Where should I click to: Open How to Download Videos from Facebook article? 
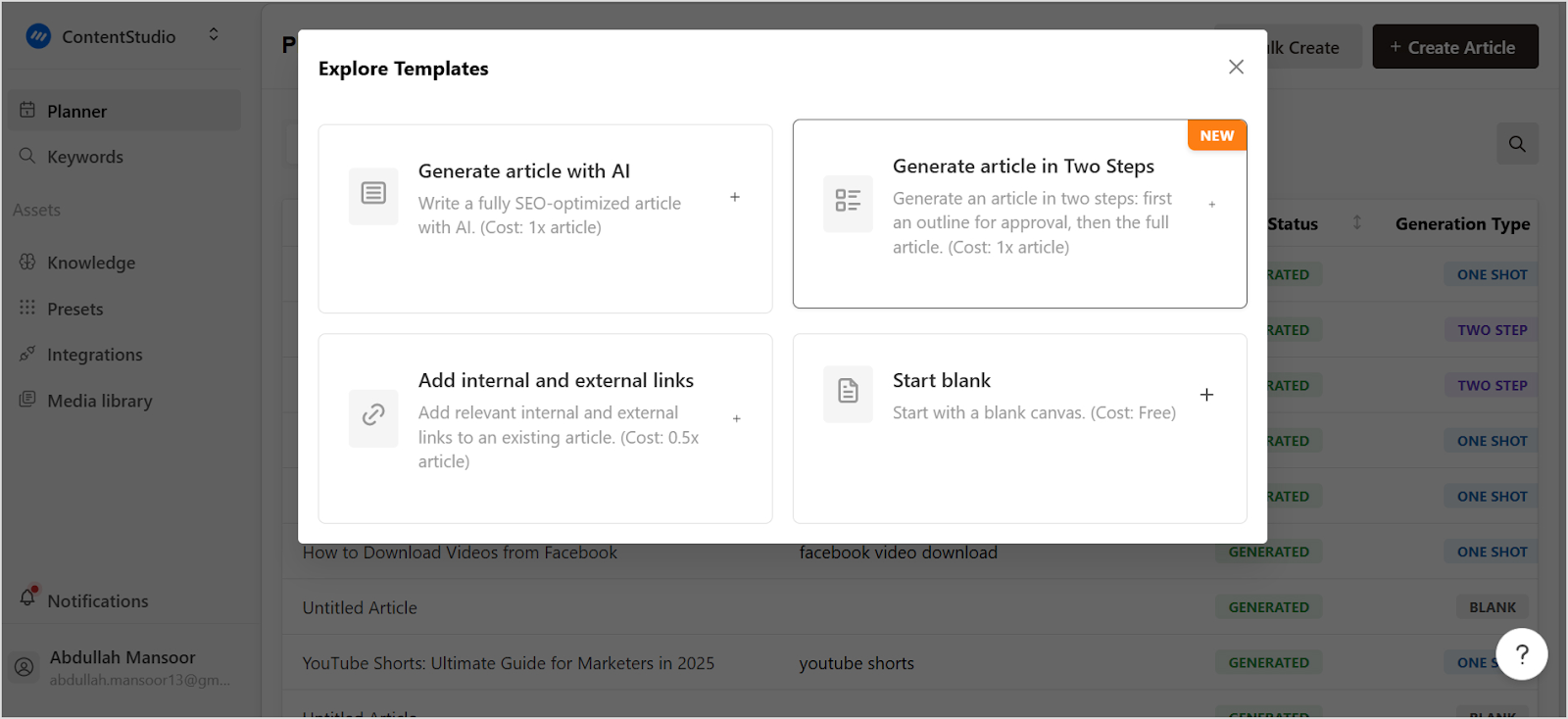coord(460,552)
